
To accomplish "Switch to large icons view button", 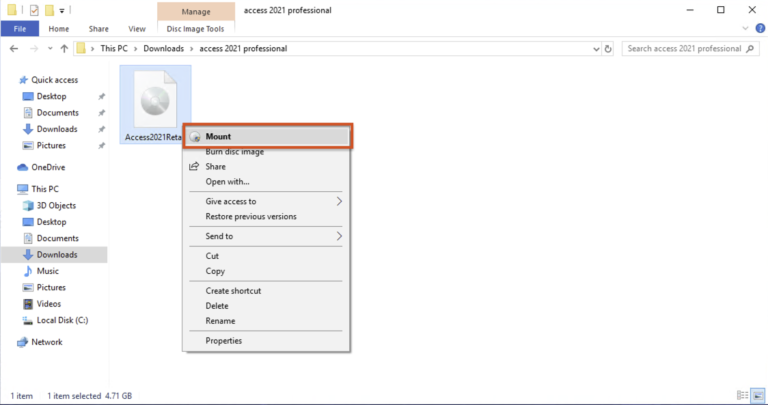I will coord(758,395).
